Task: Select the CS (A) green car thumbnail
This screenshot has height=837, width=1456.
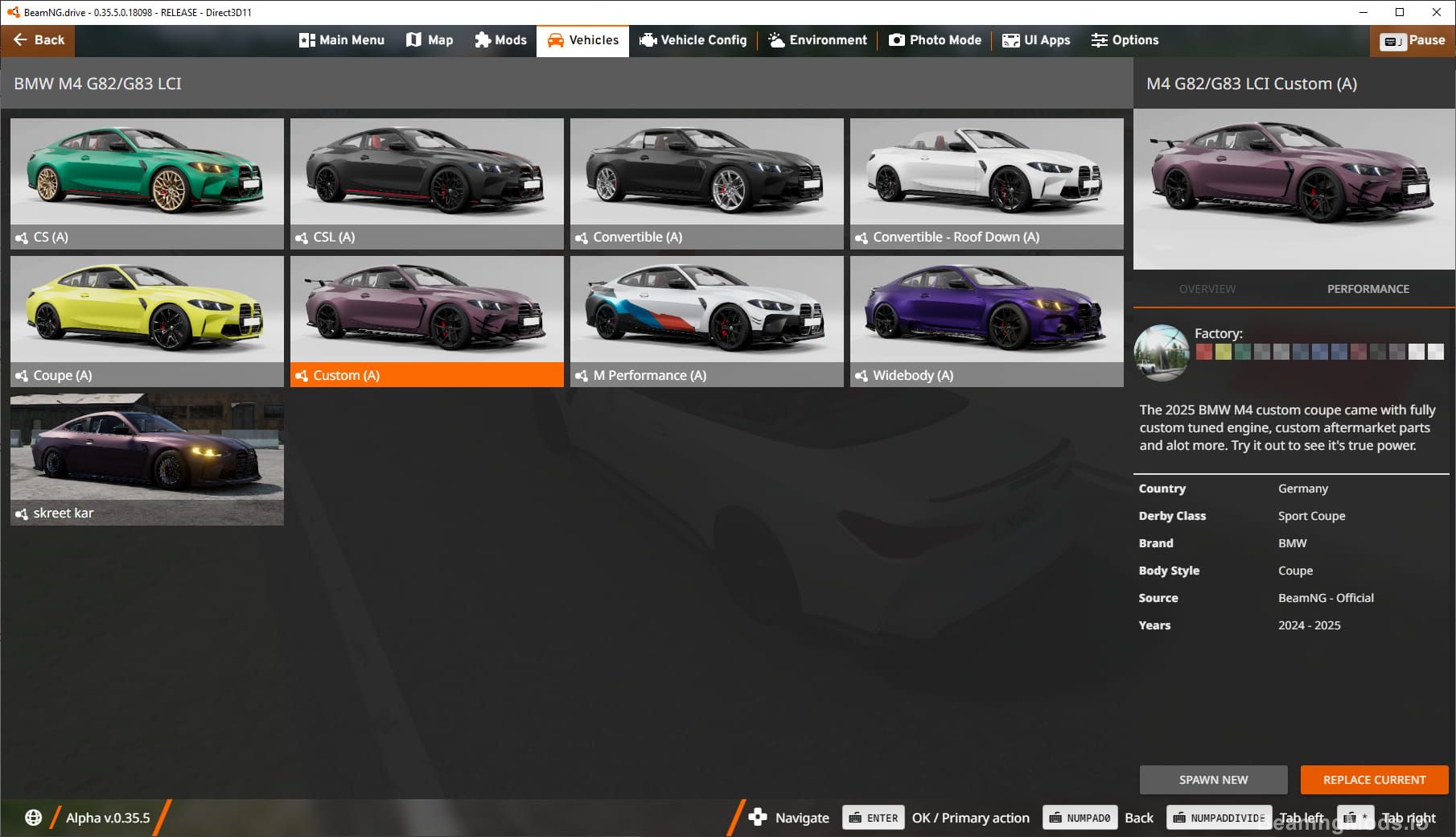Action: 147,171
